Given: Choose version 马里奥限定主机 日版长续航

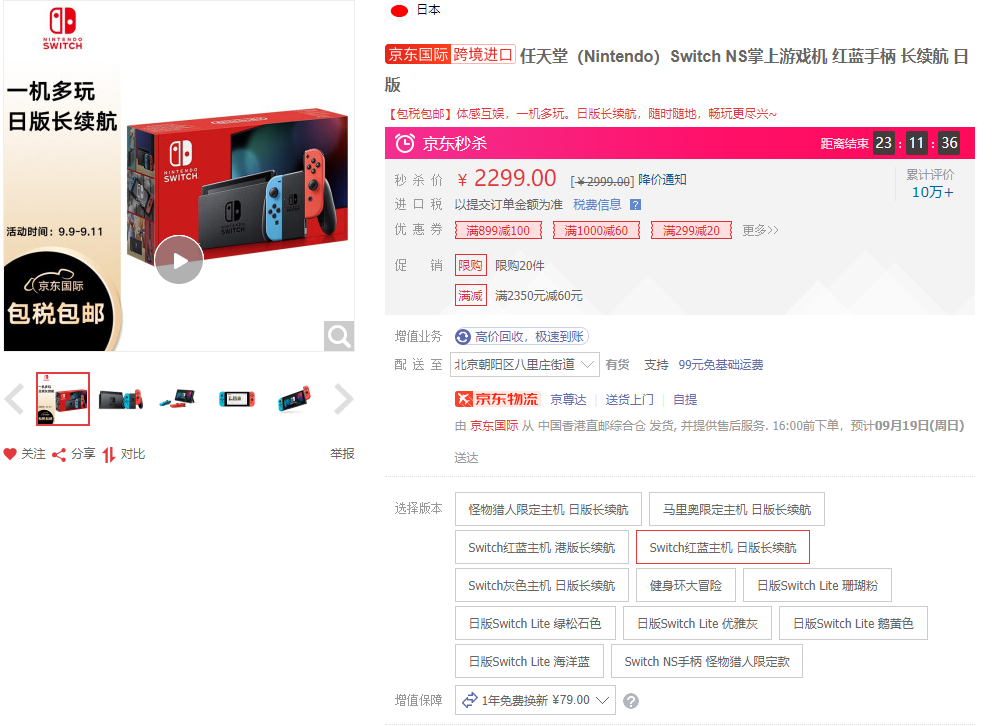Looking at the screenshot, I should 736,509.
